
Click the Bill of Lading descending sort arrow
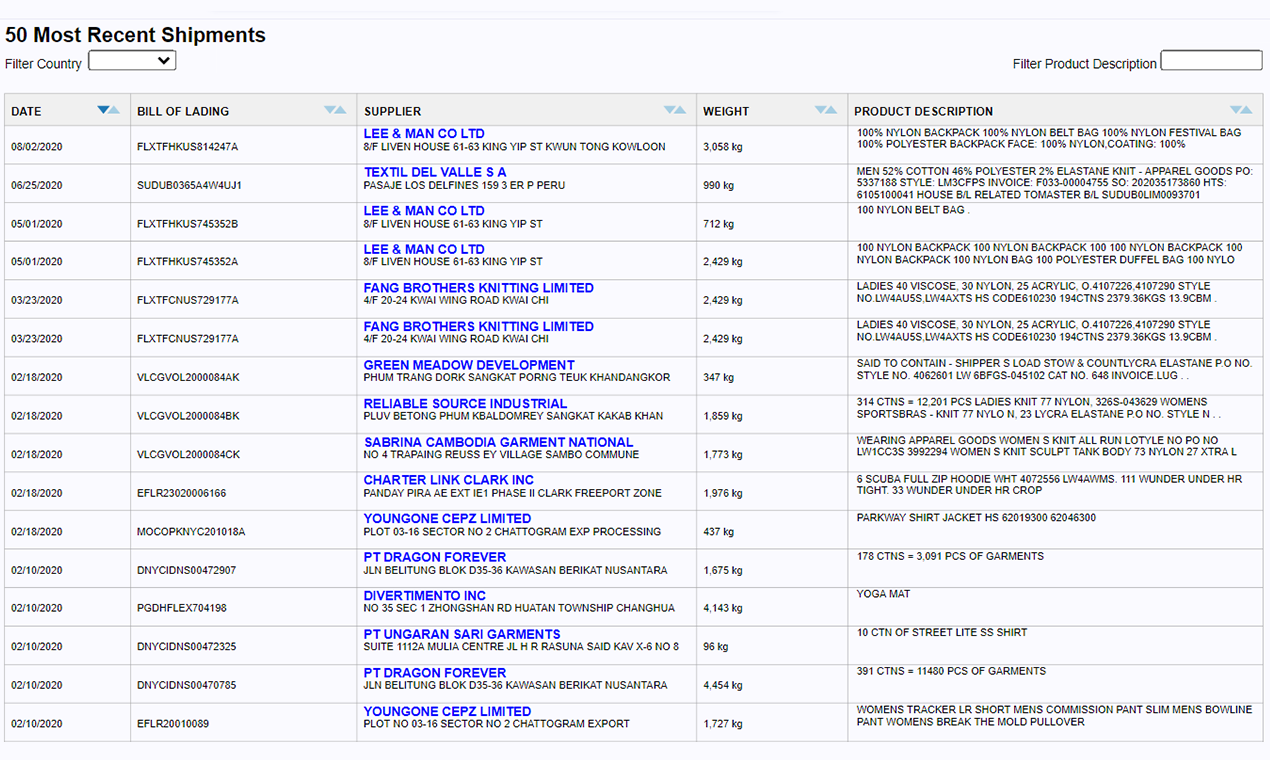pos(330,110)
